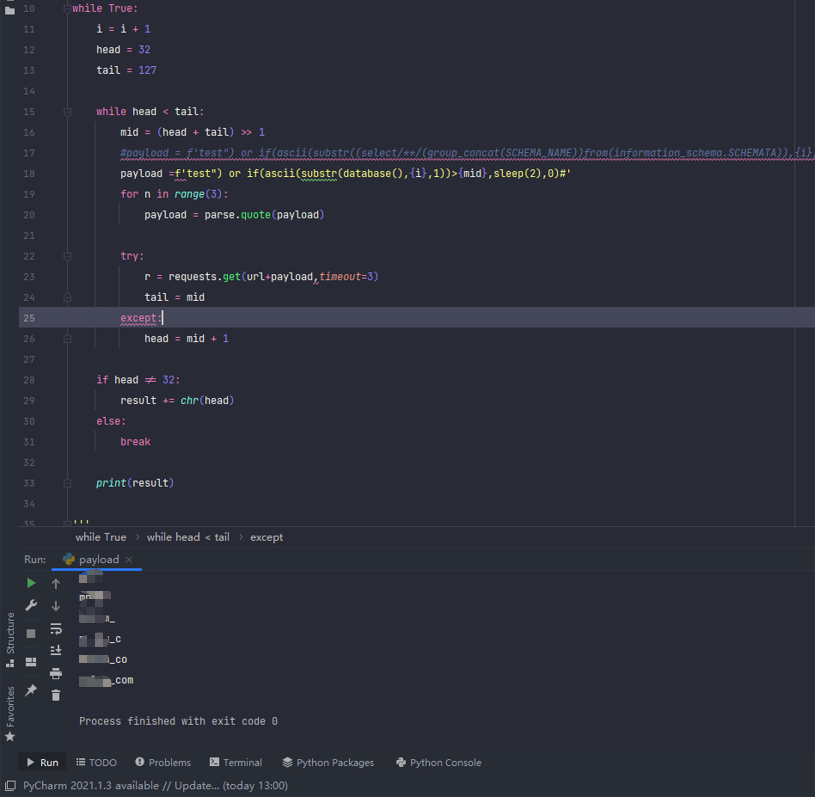The width and height of the screenshot is (815, 797).
Task: Click the print icon in Run panel
Action: (x=56, y=674)
